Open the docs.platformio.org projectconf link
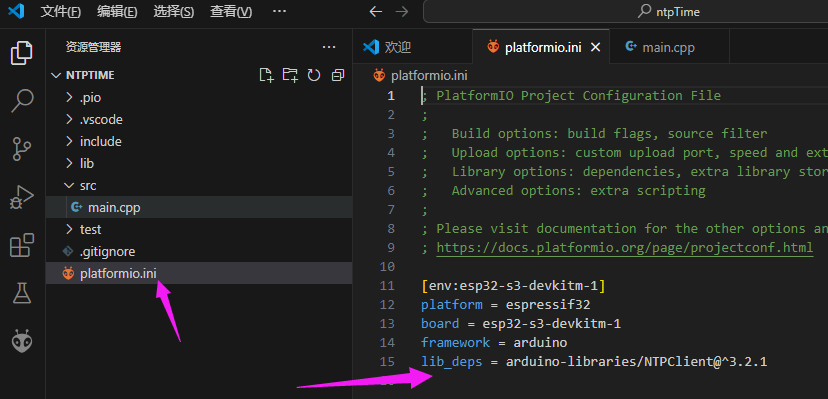The image size is (828, 399). (625, 248)
